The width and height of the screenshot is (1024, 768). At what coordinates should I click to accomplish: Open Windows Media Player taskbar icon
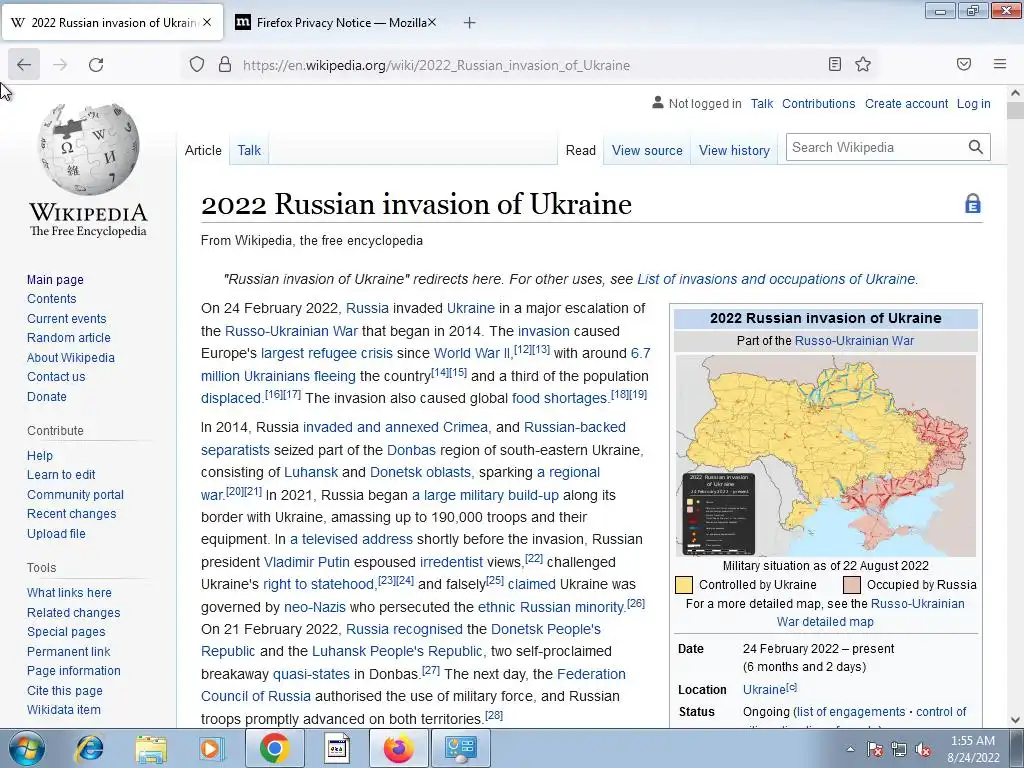point(212,748)
